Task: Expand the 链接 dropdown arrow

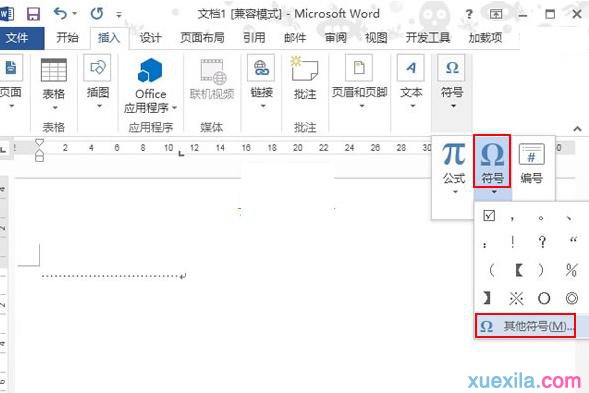Action: click(263, 106)
